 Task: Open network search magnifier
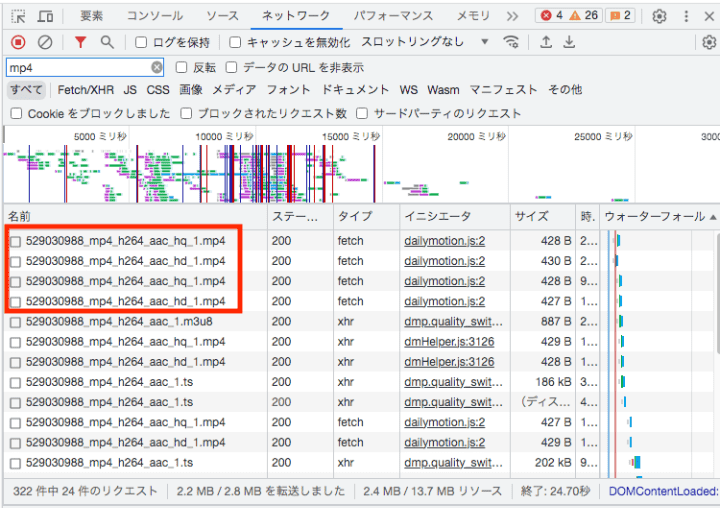[107, 42]
